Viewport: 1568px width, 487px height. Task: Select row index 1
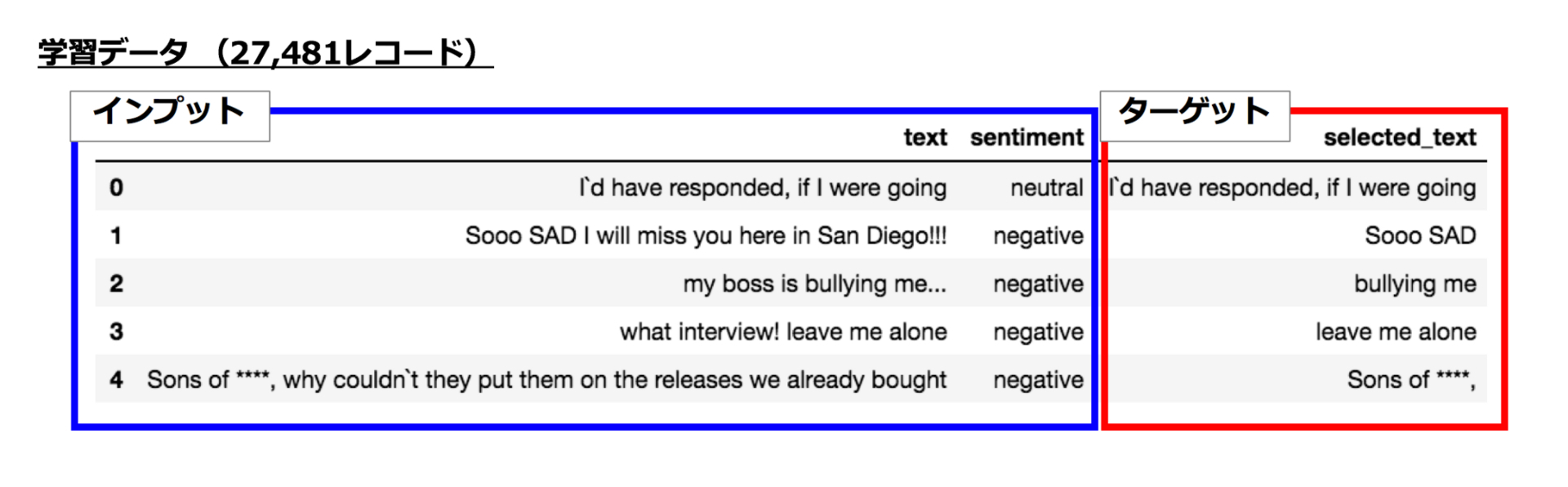coord(117,236)
